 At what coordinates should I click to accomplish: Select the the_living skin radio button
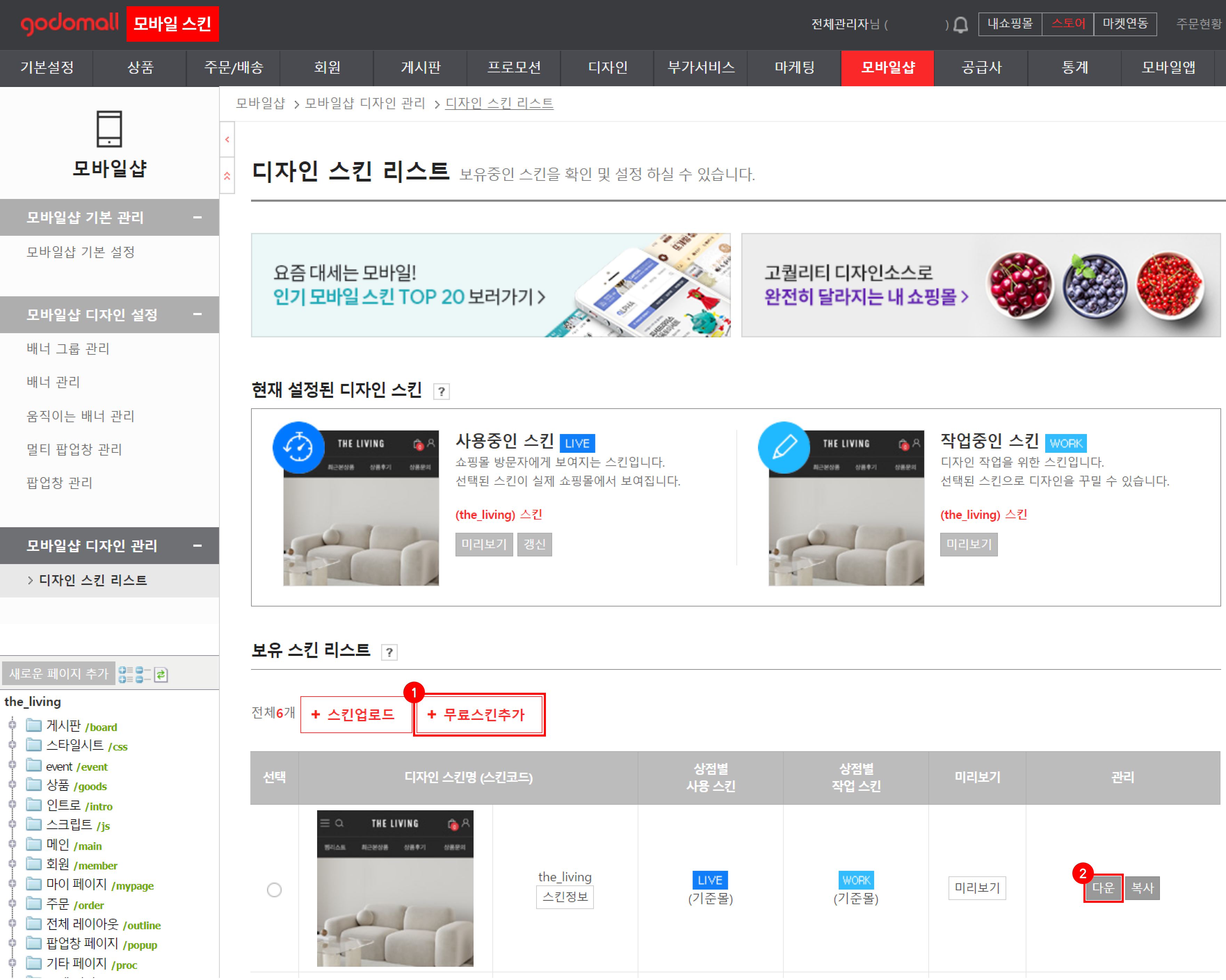pos(274,890)
